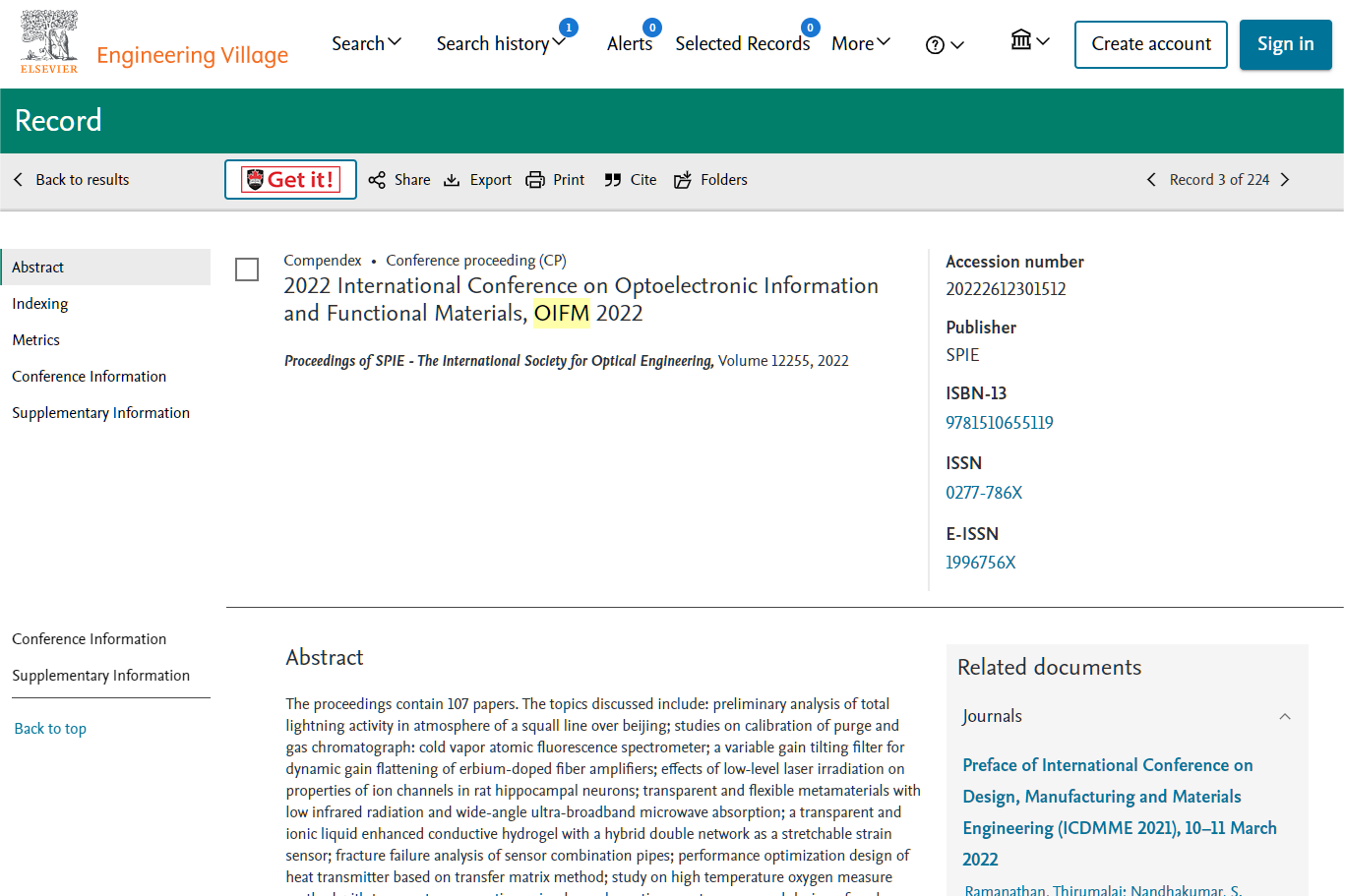Click the Back to results link
The width and height of the screenshot is (1345, 896).
pyautogui.click(x=83, y=180)
